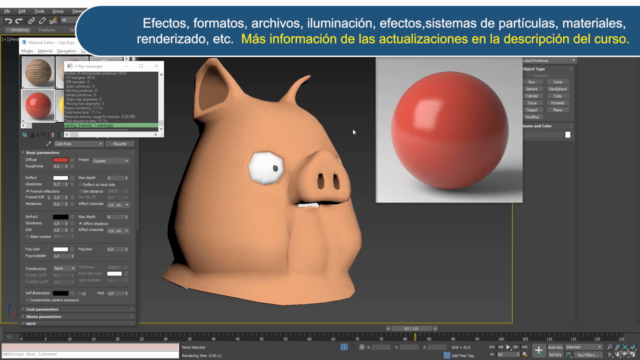Click the Isolate Selection toggle icon
Screen dimensions: 640x360
[344, 347]
